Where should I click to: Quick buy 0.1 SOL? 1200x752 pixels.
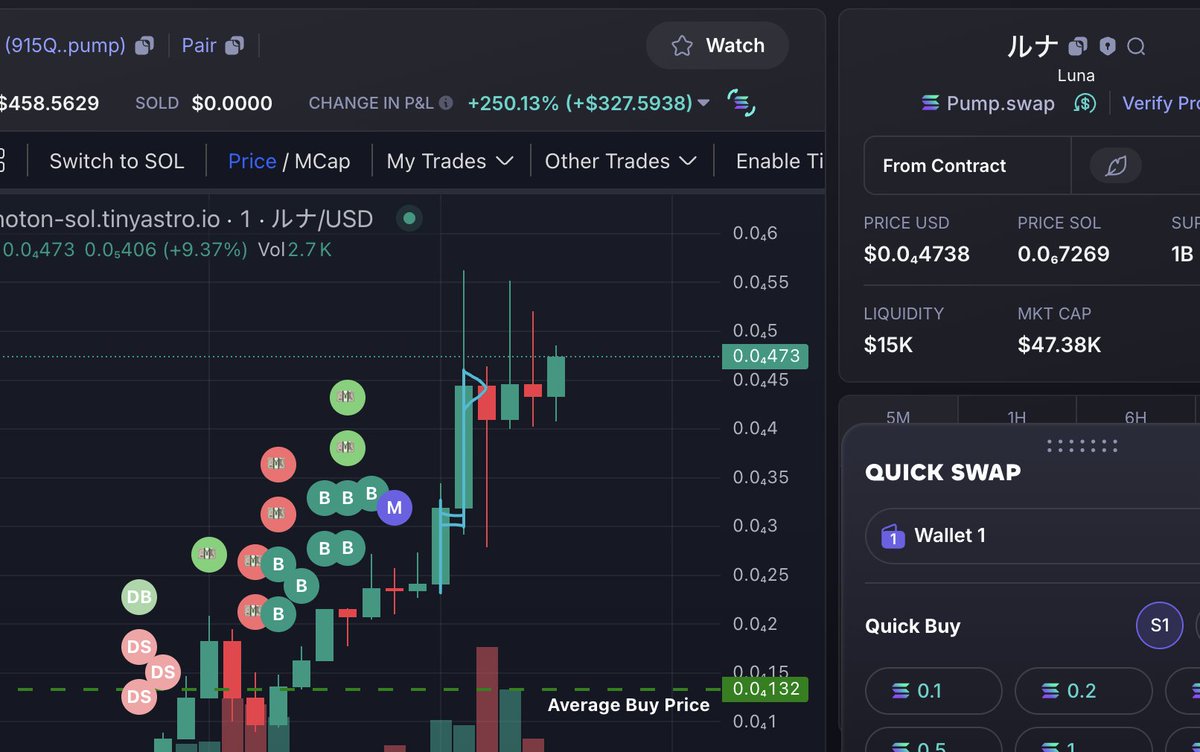[933, 691]
